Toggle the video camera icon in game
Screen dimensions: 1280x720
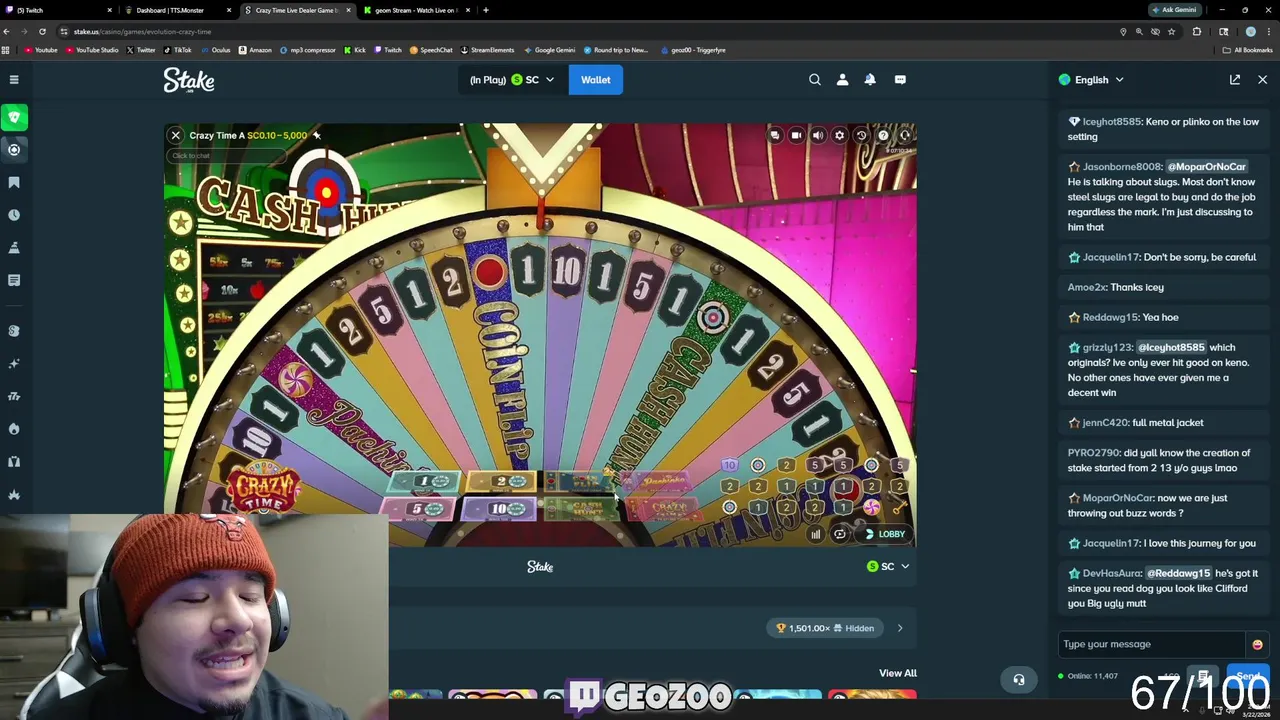tap(796, 135)
